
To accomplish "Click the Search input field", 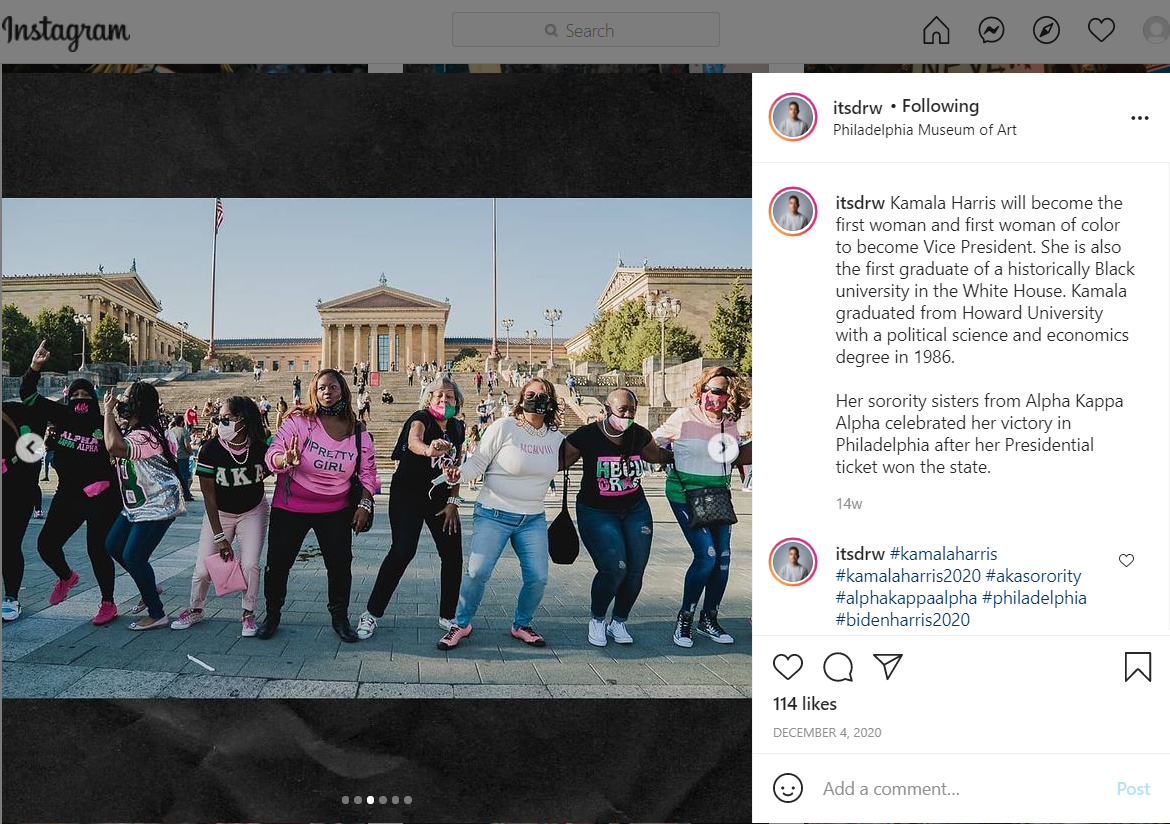I will coord(586,31).
